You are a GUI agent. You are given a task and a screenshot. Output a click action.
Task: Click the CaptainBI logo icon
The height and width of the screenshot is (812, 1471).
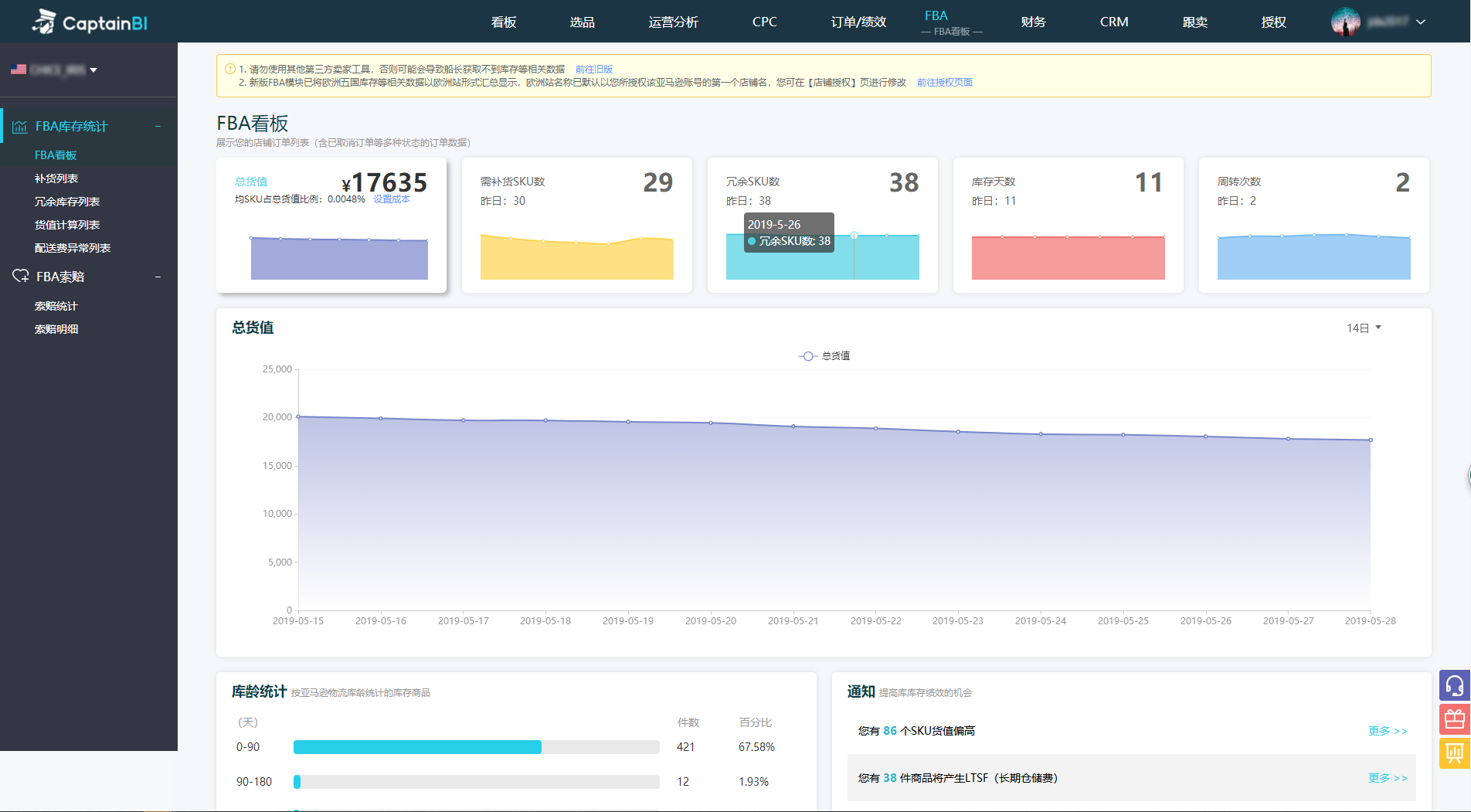coord(45,22)
